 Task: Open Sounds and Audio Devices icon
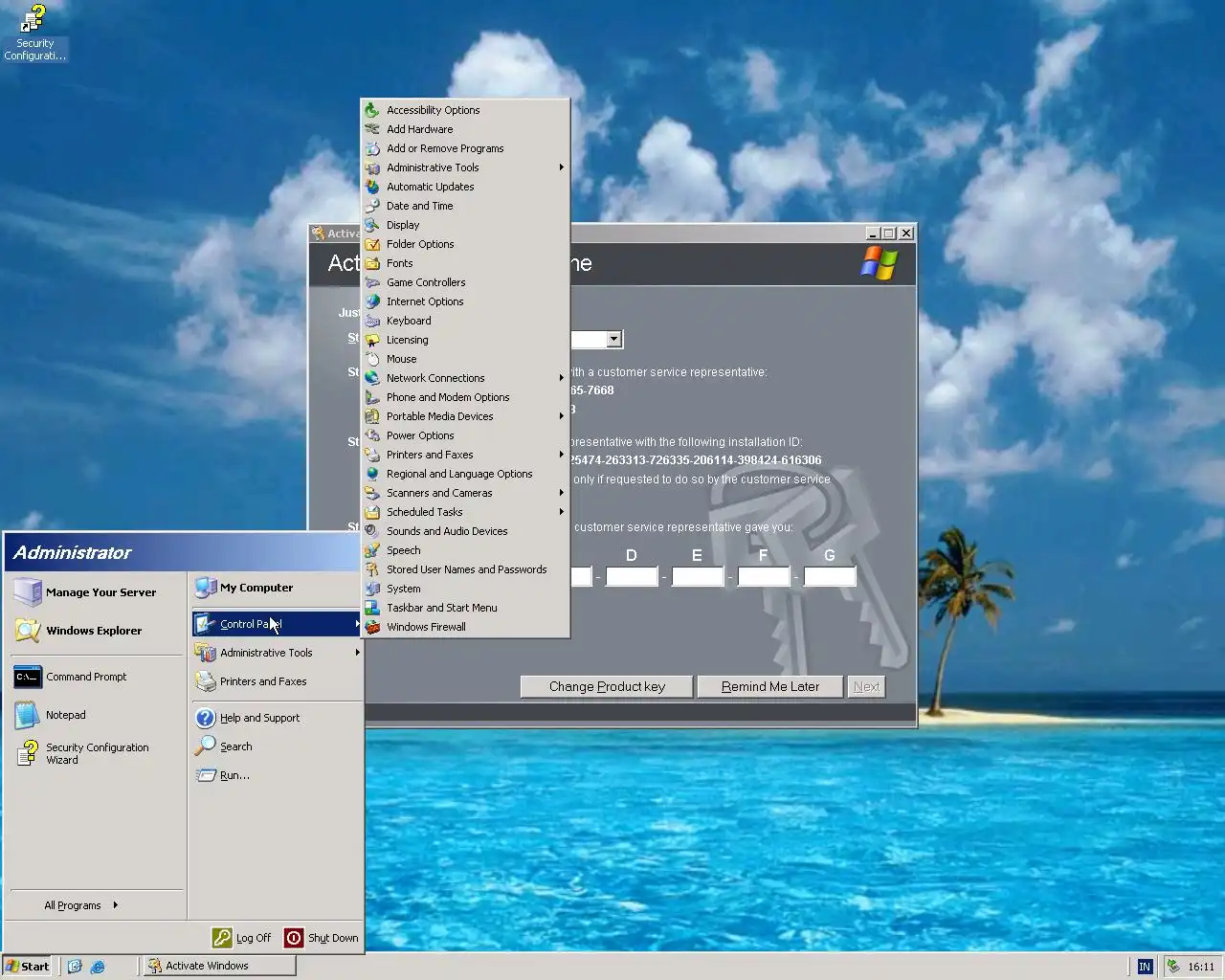[x=372, y=531]
